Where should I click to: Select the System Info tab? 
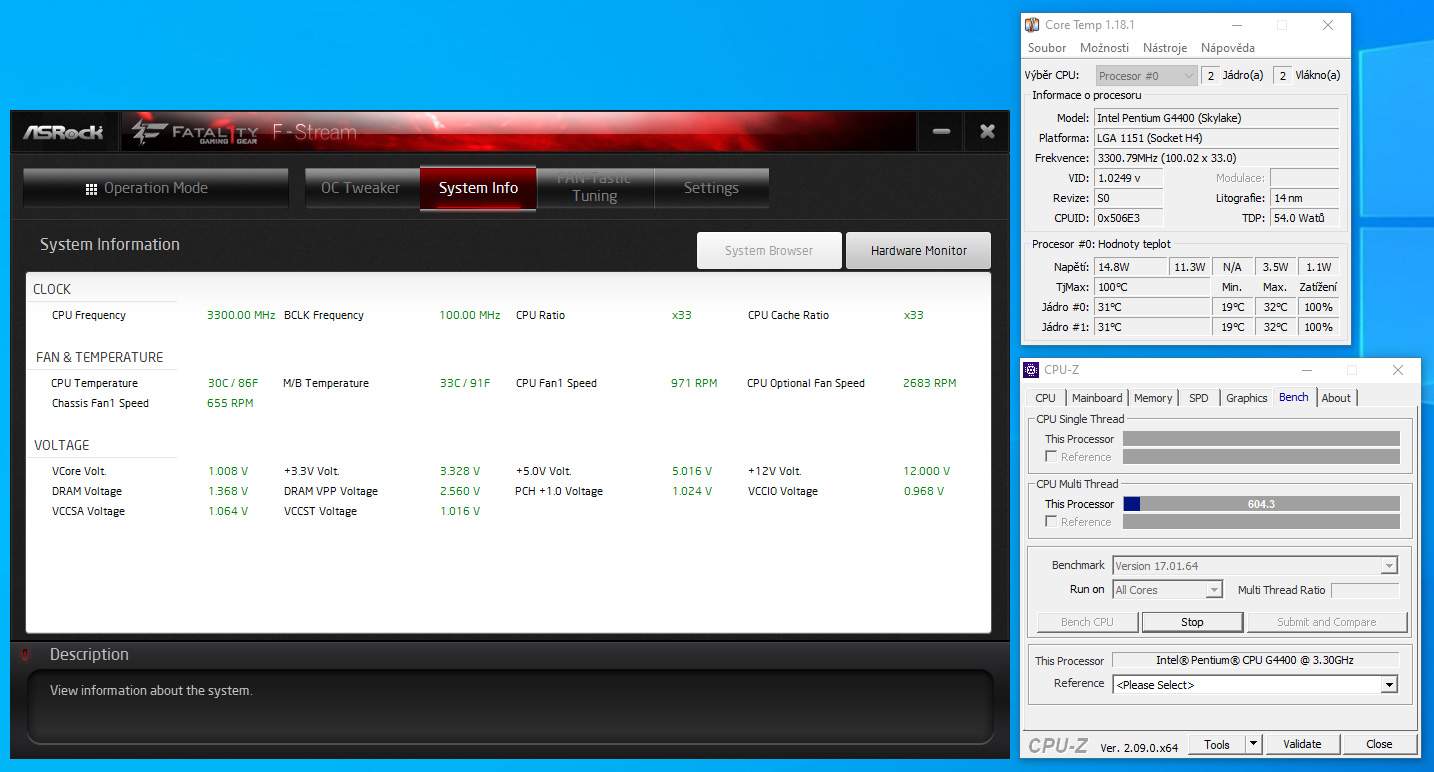pyautogui.click(x=478, y=188)
